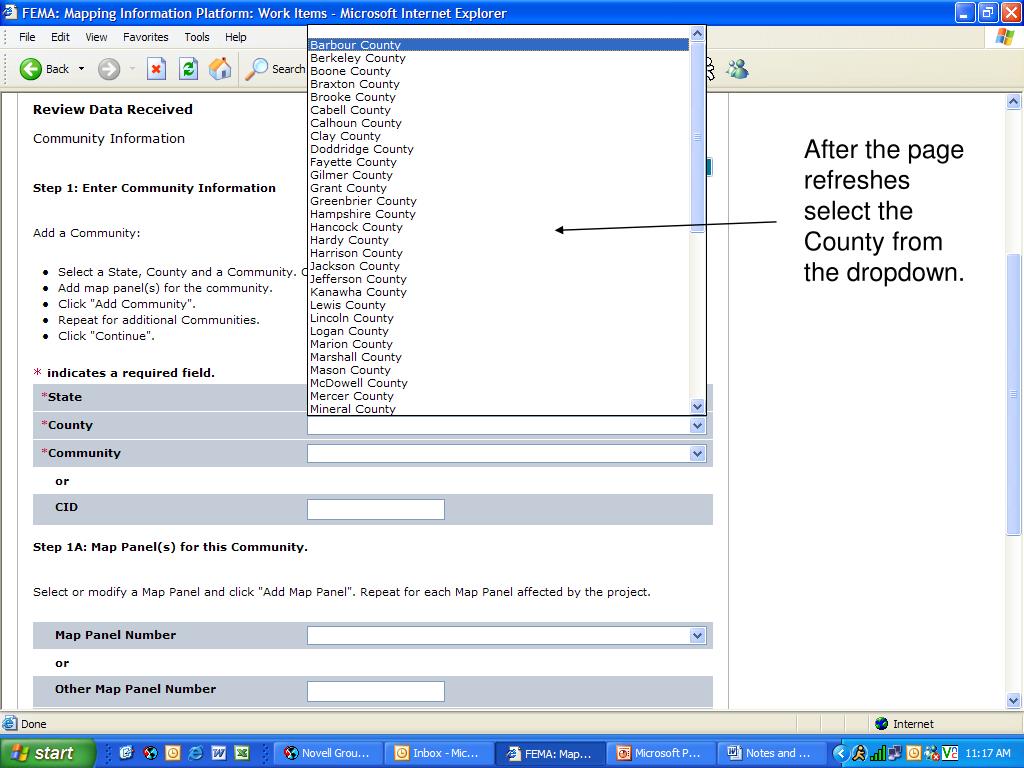Image resolution: width=1024 pixels, height=768 pixels.
Task: Choose Marshall County
Action: coord(499,357)
